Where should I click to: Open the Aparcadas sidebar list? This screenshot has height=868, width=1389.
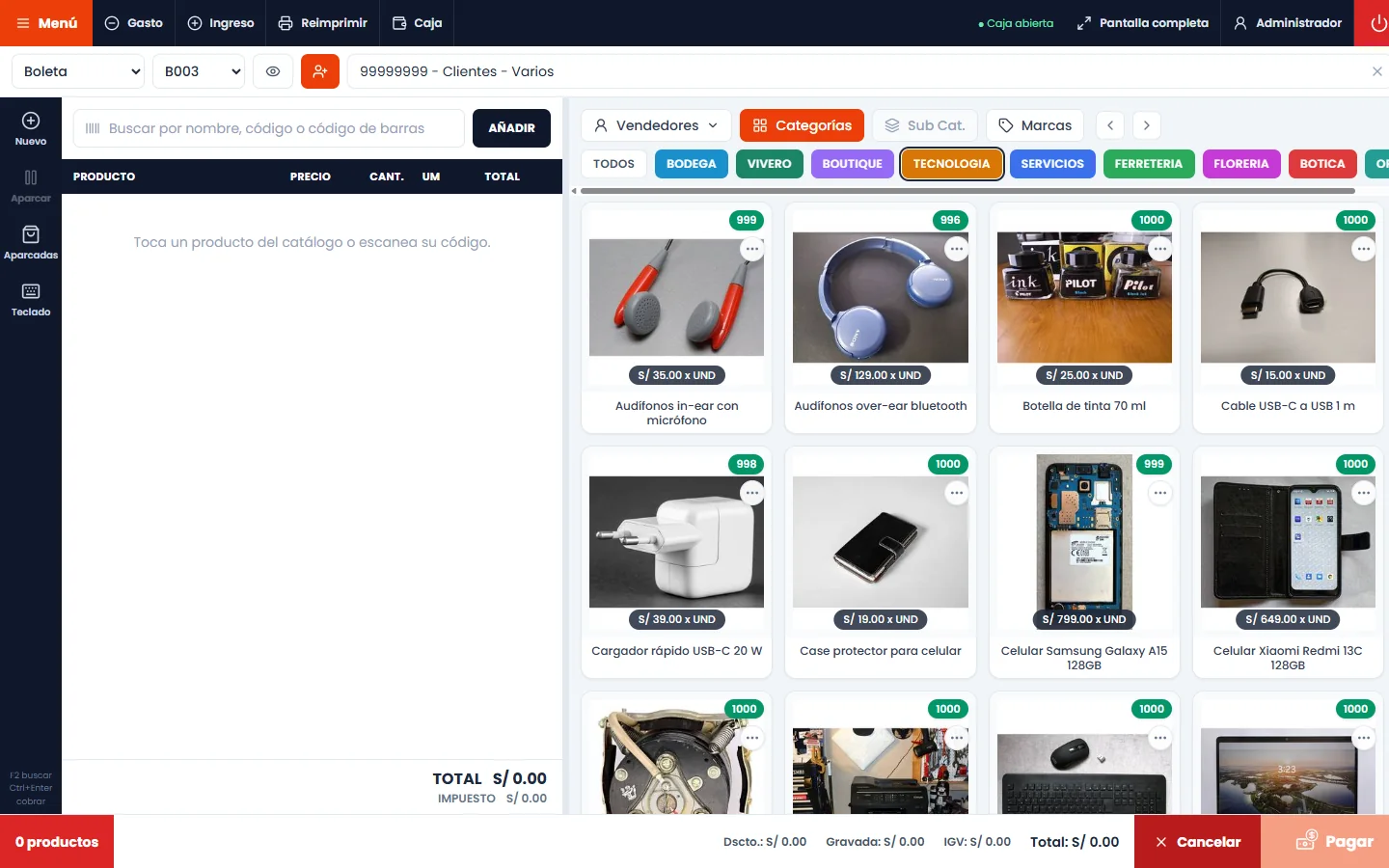tap(31, 242)
